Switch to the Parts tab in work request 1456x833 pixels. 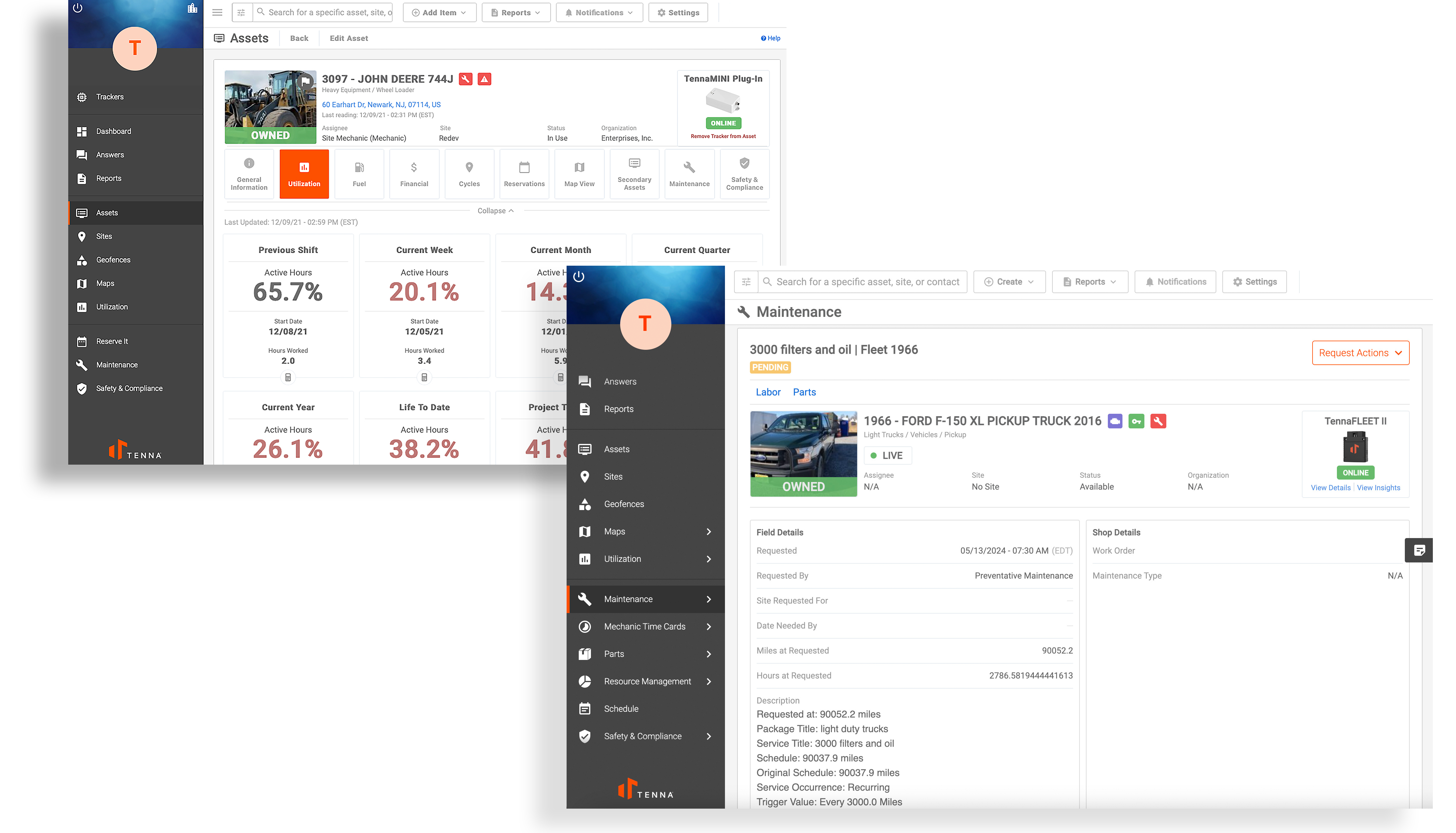[x=804, y=392]
